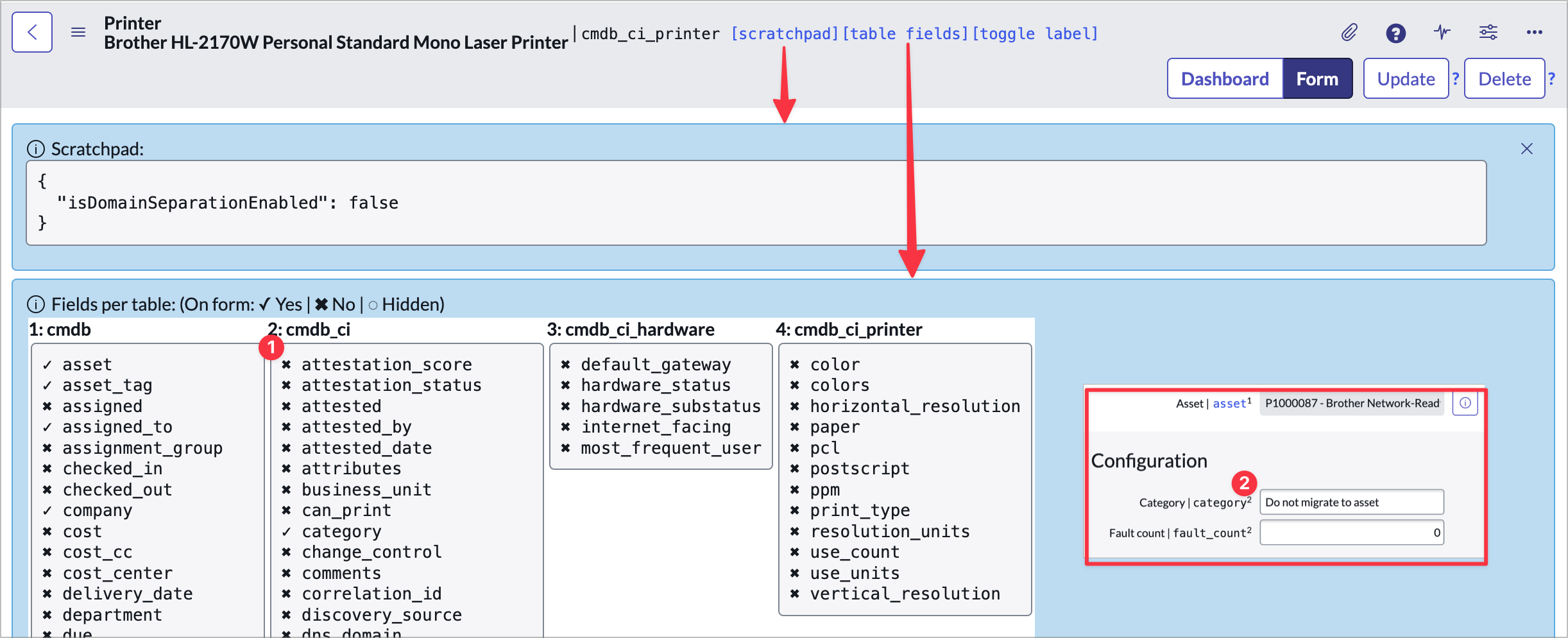The height and width of the screenshot is (638, 1568).
Task: Open the personalize form sliders icon
Action: (x=1488, y=32)
